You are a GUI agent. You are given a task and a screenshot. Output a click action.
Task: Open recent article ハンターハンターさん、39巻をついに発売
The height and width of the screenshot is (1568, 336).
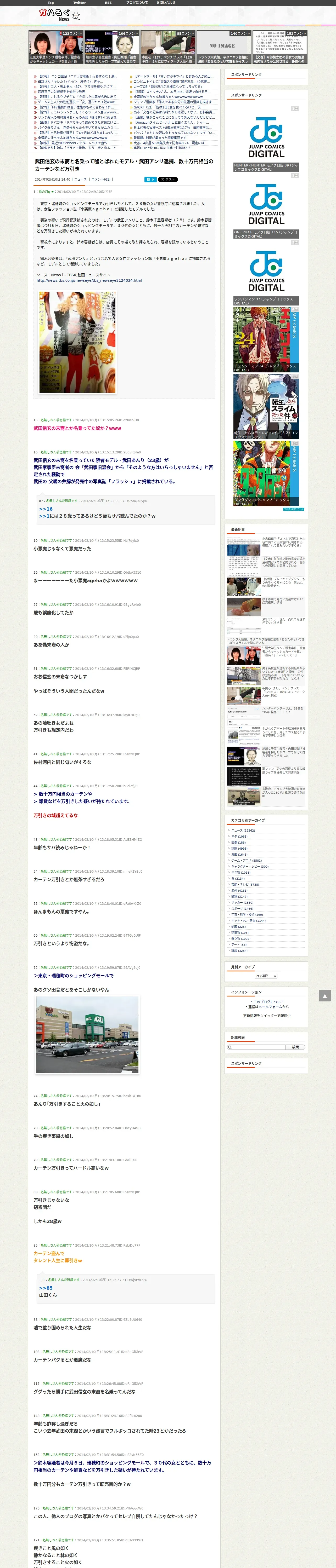coord(283,710)
